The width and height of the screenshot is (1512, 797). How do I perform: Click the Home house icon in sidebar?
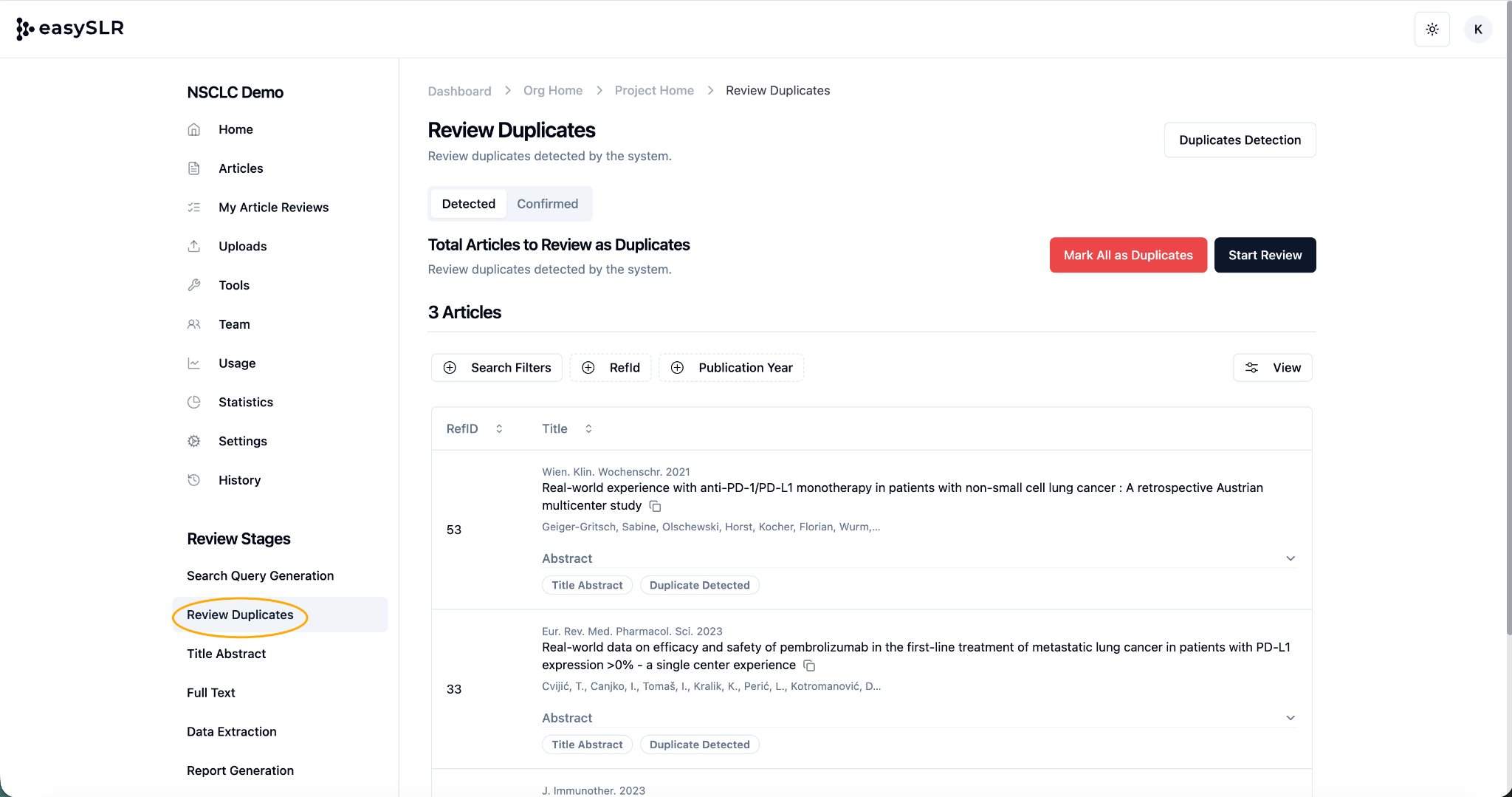194,129
